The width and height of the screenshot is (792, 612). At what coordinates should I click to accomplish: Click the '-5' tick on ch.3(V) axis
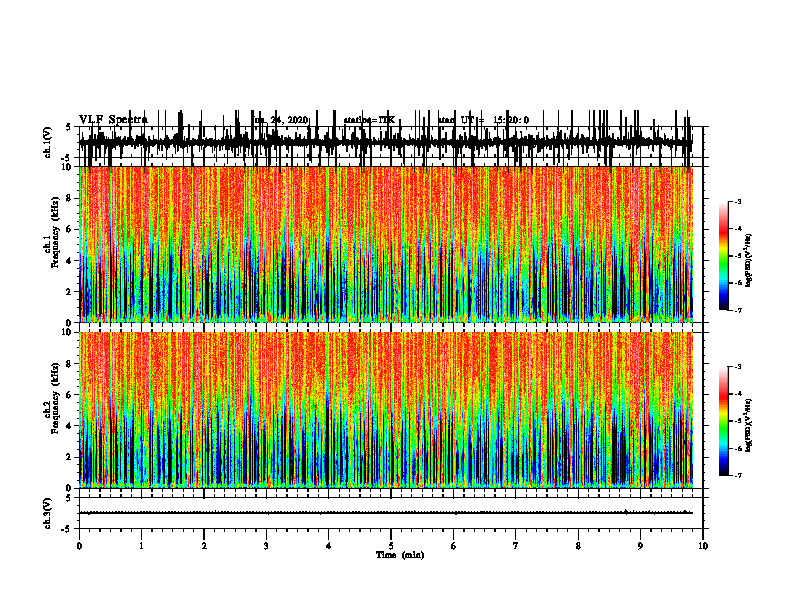67,529
